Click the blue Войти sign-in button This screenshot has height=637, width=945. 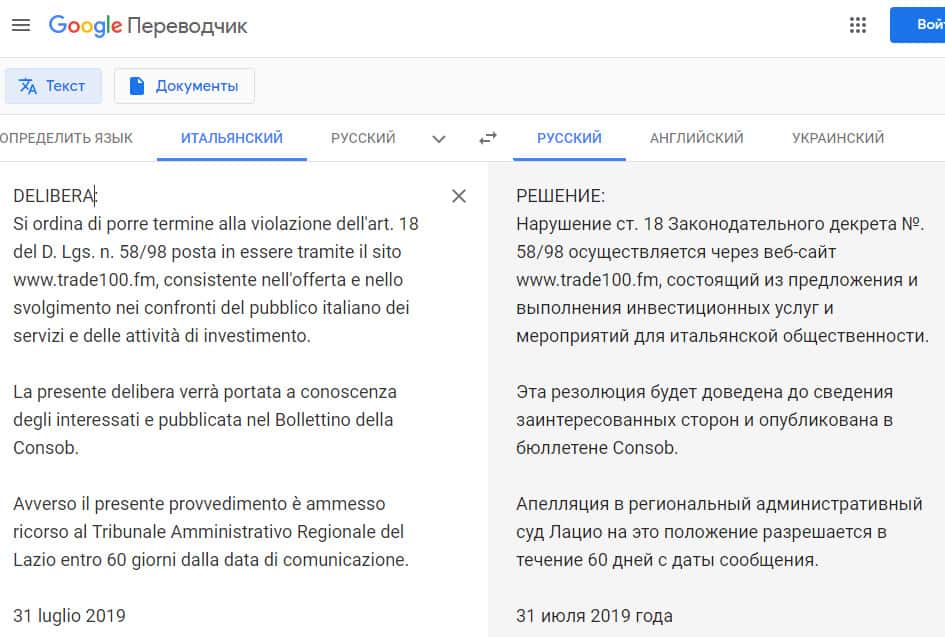click(918, 25)
